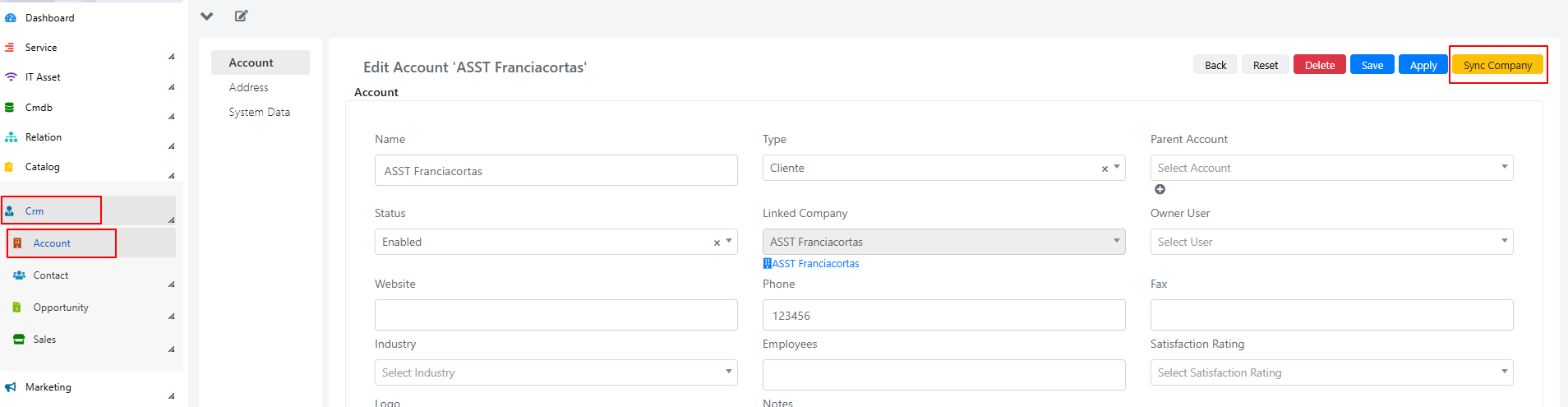The width and height of the screenshot is (1568, 407).
Task: Click the Opportunity green icon
Action: coord(17,308)
